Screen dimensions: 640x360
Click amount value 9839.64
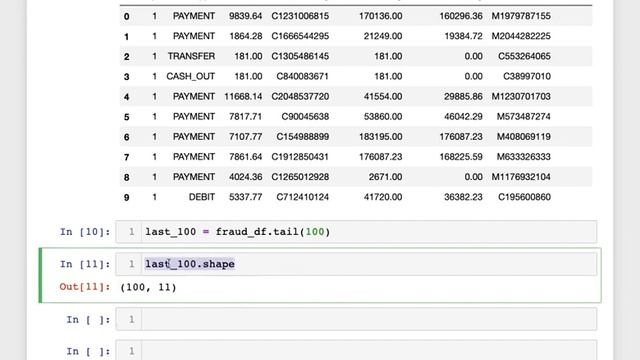coord(245,16)
